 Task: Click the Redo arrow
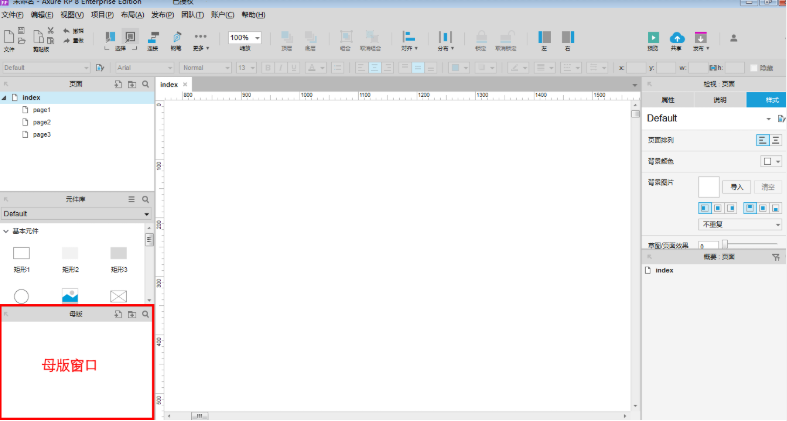tap(66, 41)
